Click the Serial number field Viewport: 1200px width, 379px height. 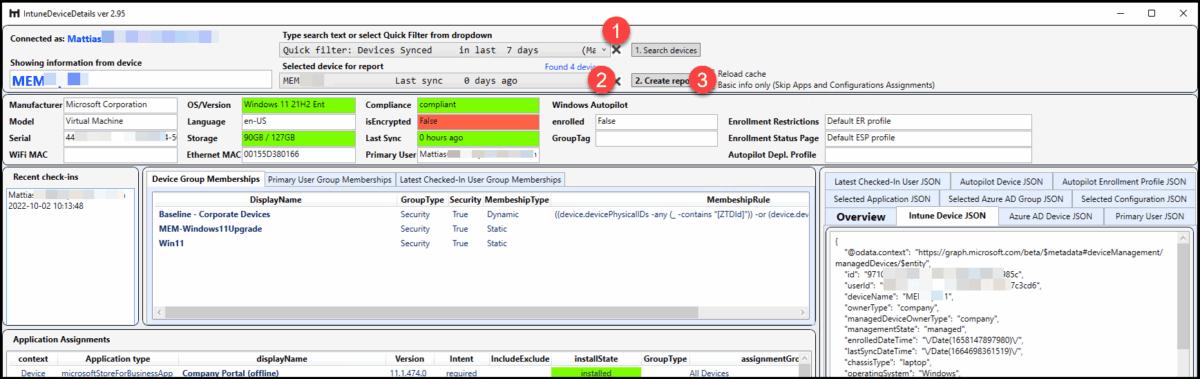click(121, 138)
